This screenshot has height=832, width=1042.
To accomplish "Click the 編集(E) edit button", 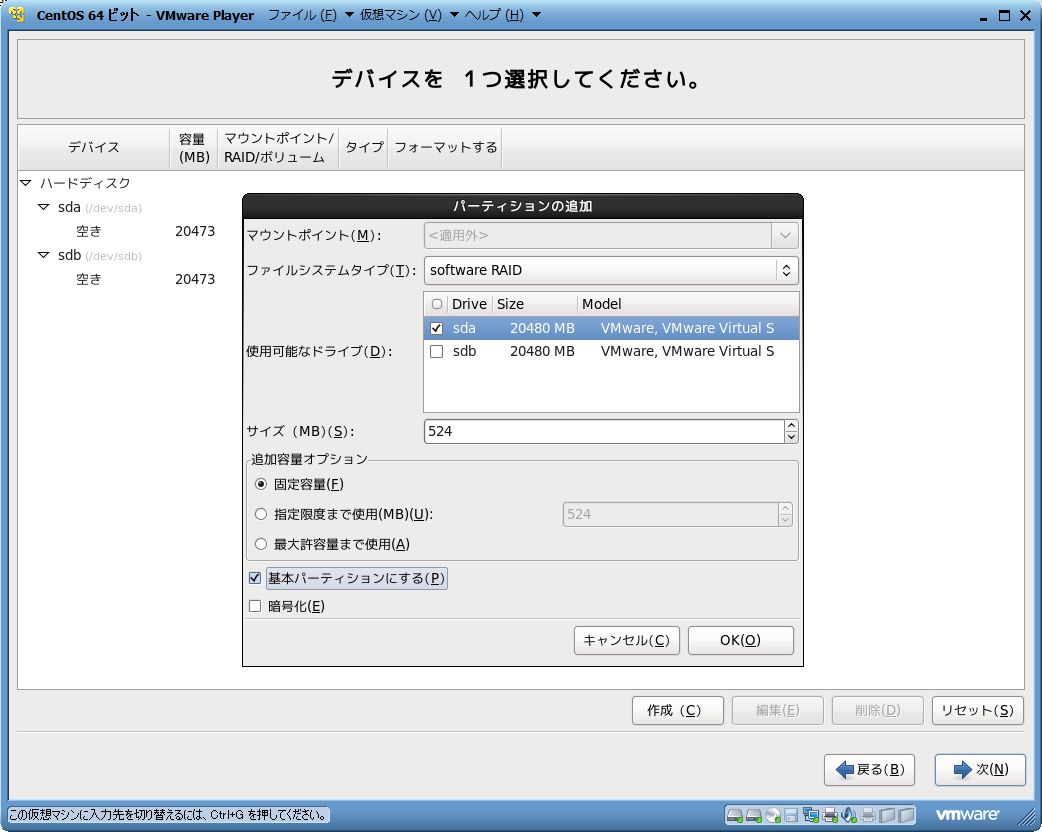I will coord(778,710).
